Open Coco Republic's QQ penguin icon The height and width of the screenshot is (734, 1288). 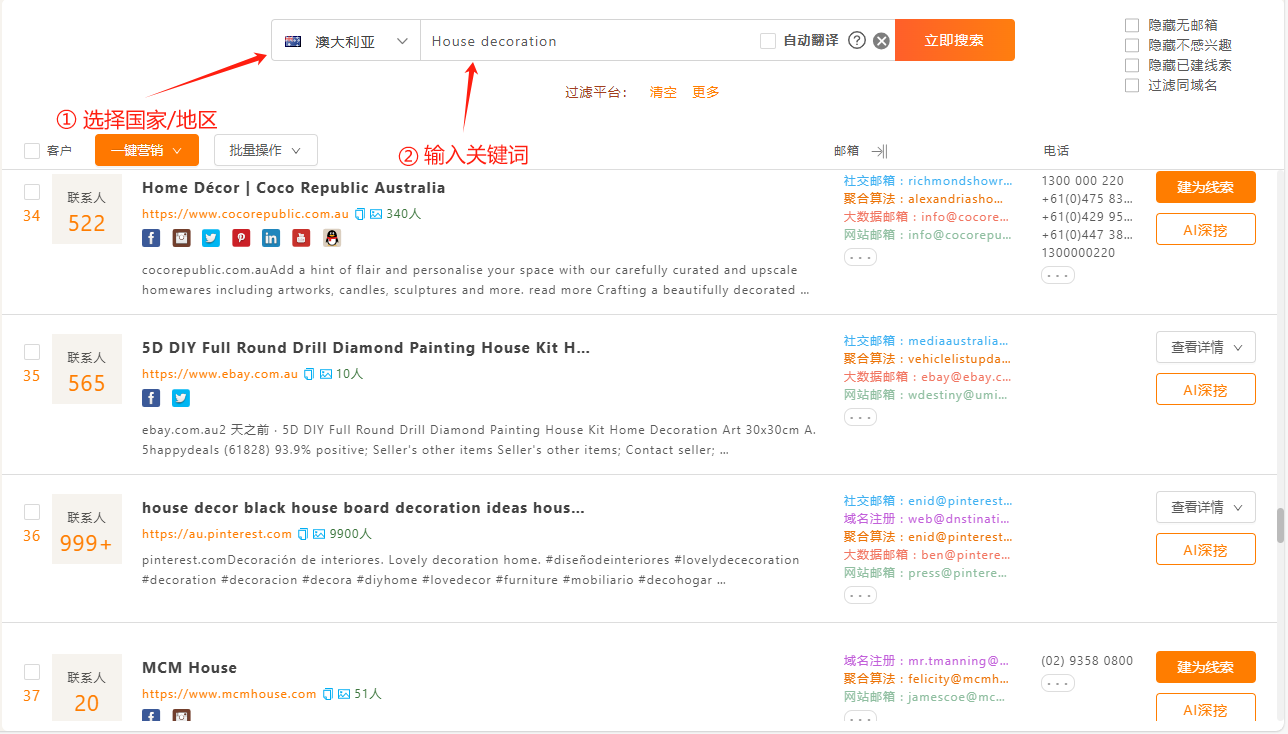point(332,238)
